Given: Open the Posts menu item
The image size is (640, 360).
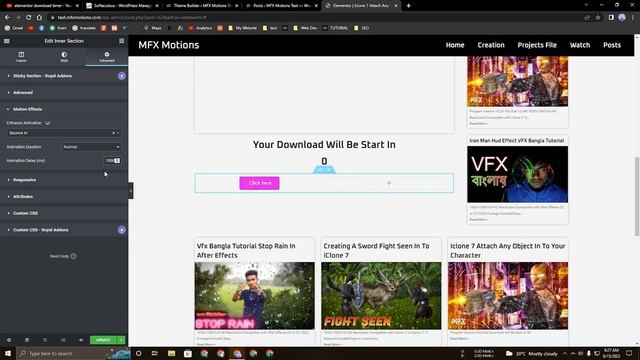Looking at the screenshot, I should [x=612, y=45].
